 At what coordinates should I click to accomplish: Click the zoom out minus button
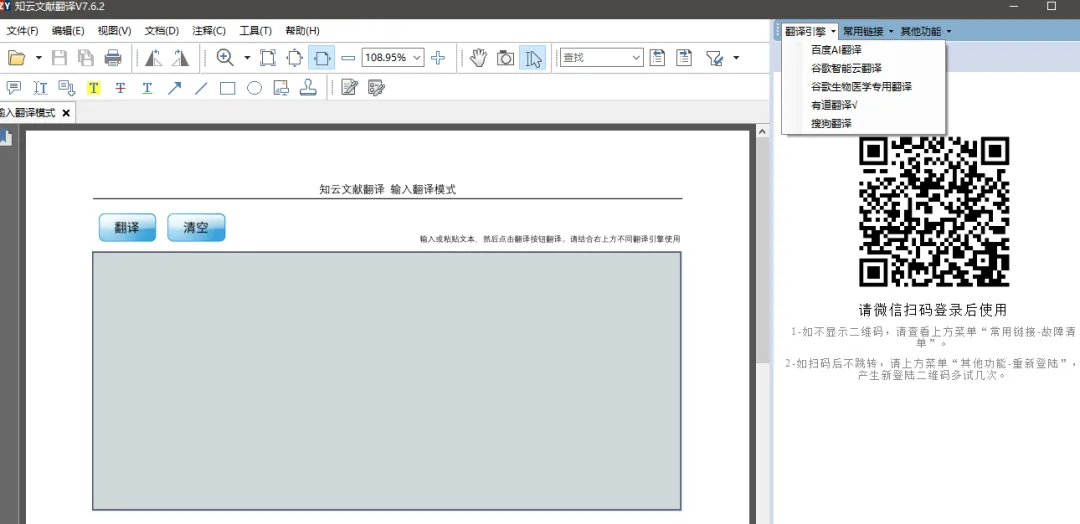349,58
